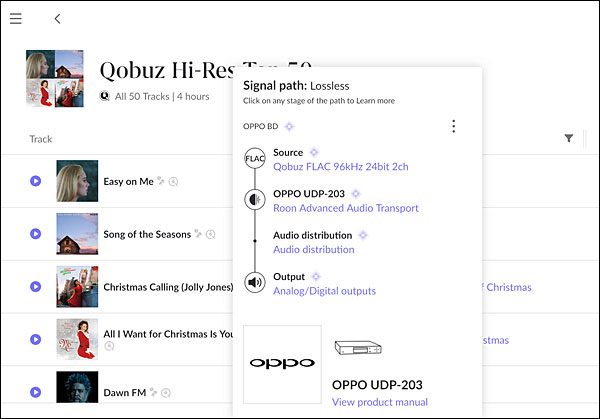Click the OPPO UDP-203 device name at bottom

point(377,385)
